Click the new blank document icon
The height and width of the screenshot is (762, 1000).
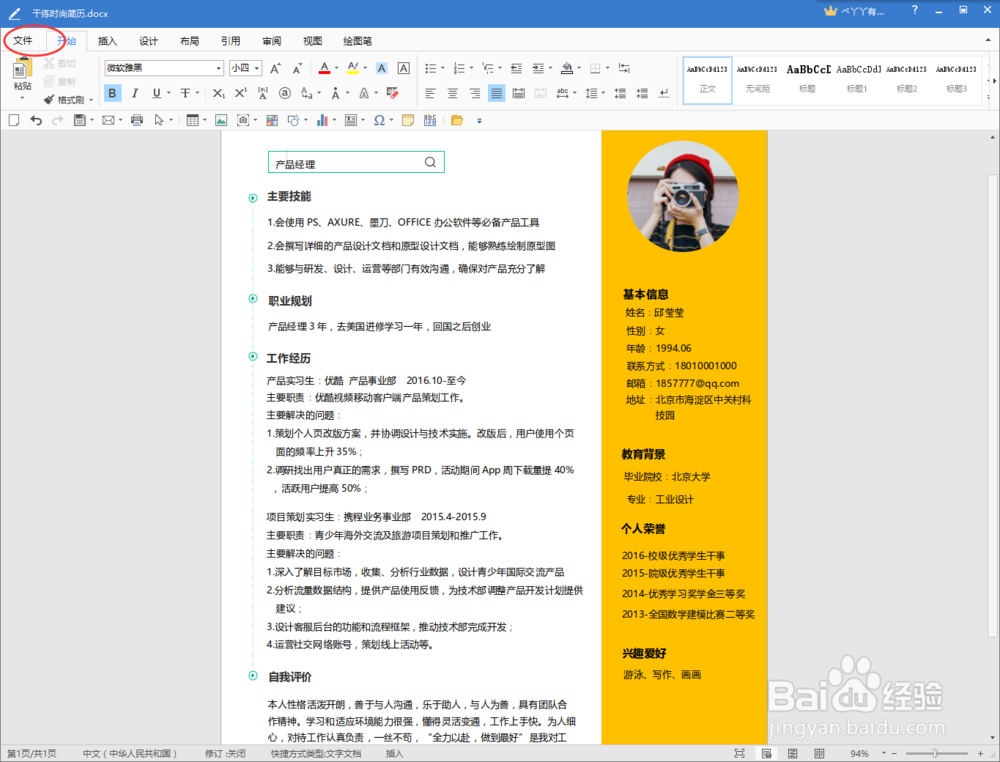(14, 120)
